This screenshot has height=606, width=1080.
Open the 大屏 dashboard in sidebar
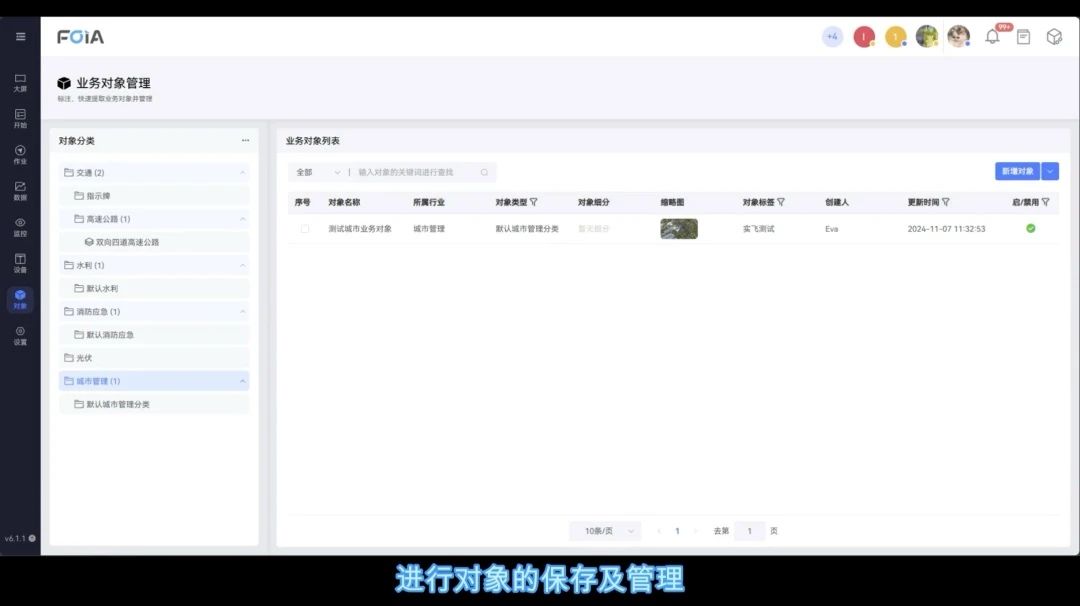pyautogui.click(x=20, y=82)
